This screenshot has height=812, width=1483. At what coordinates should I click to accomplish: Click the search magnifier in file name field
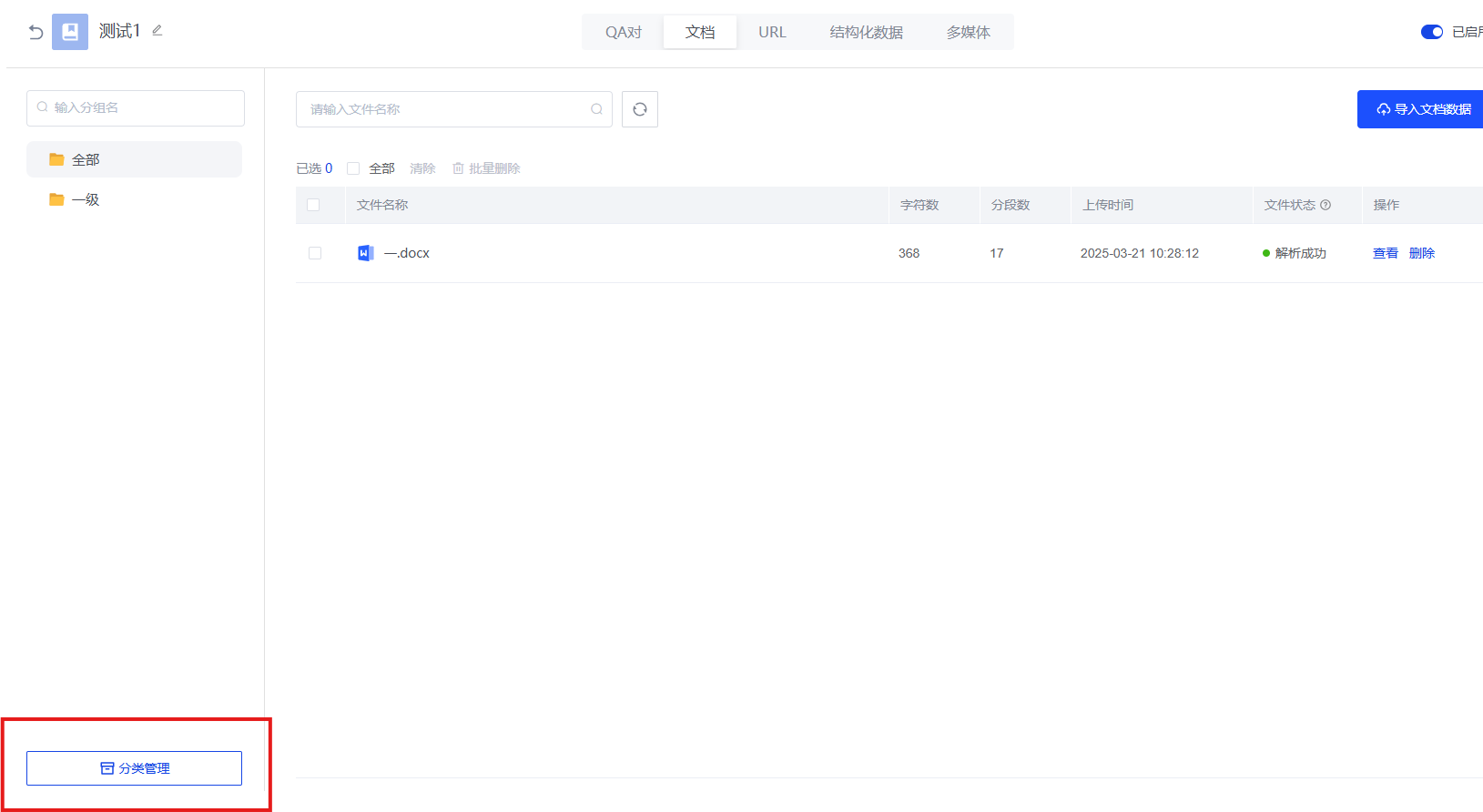coord(596,109)
